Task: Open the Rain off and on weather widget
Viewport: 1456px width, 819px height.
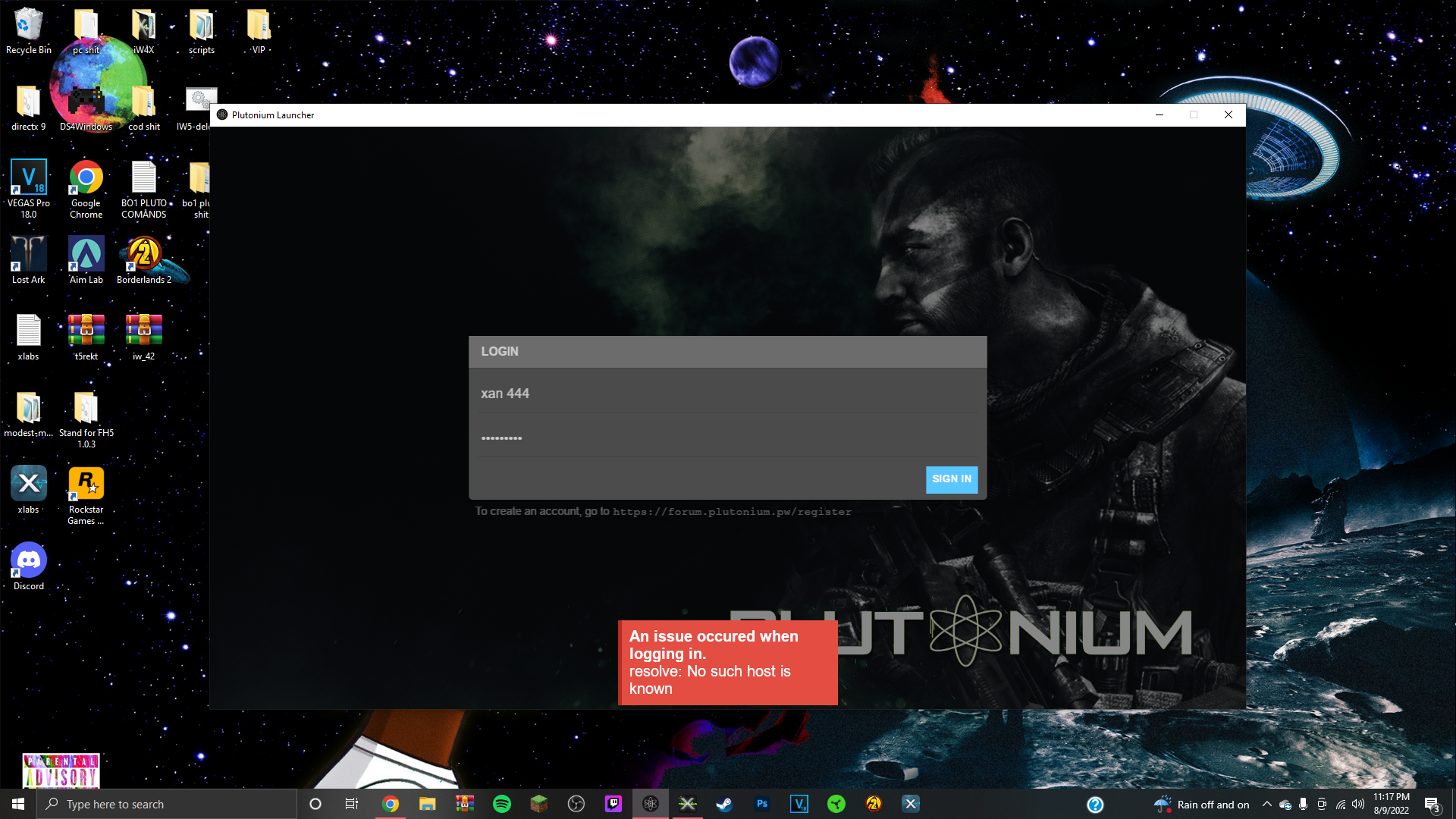Action: [x=1201, y=805]
